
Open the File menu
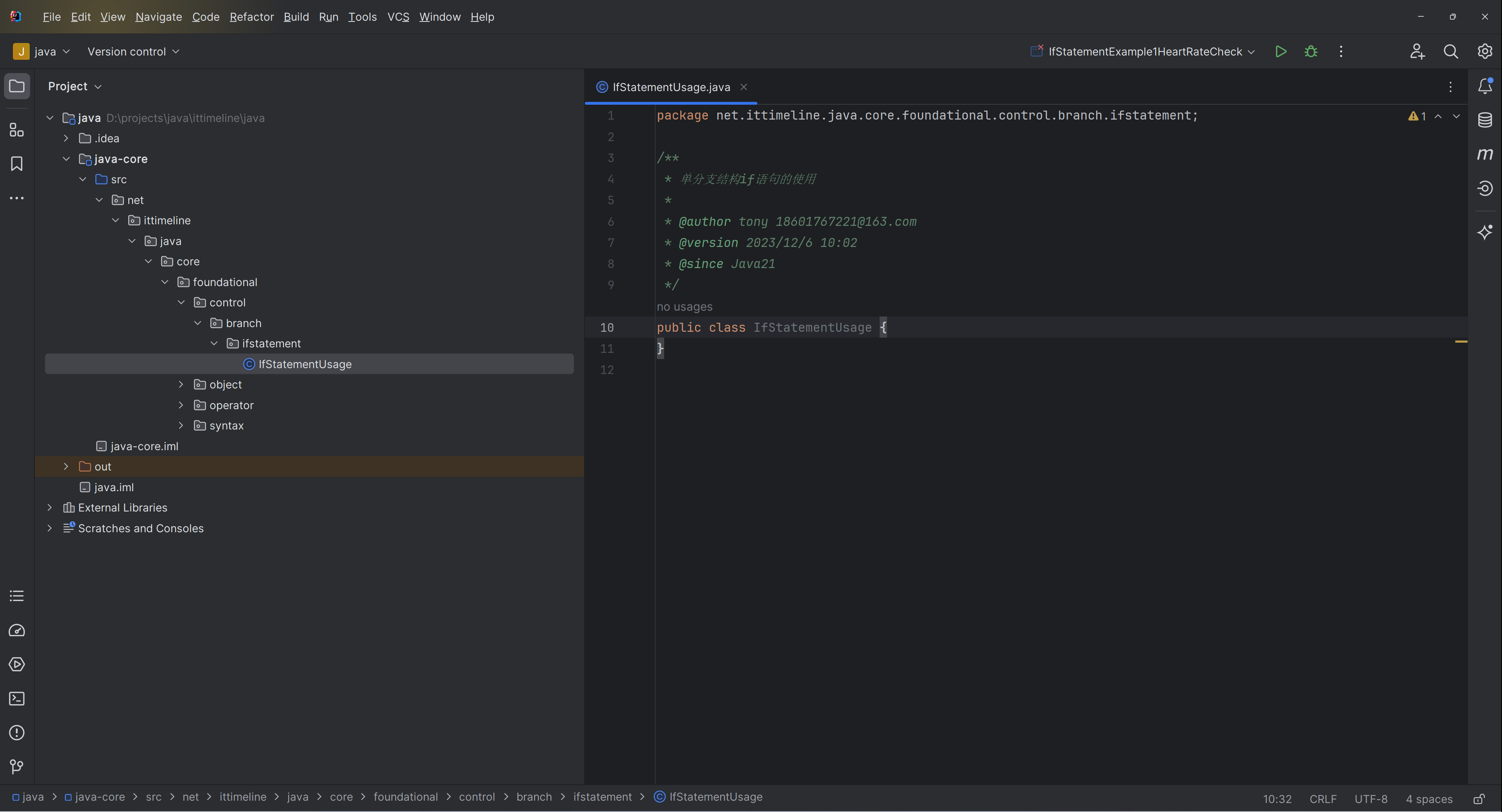coord(51,17)
